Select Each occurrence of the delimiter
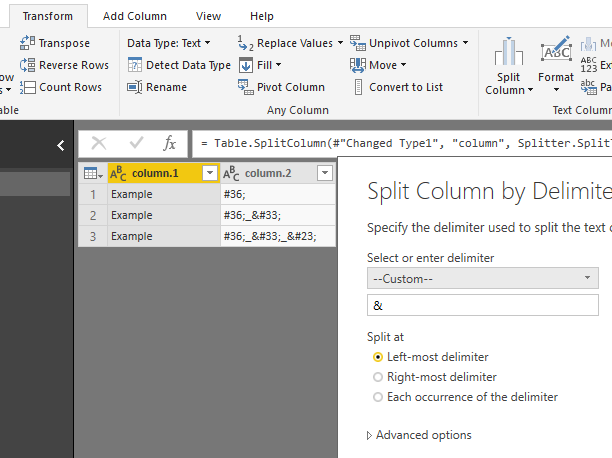Viewport: 612px width, 458px height. pos(378,397)
